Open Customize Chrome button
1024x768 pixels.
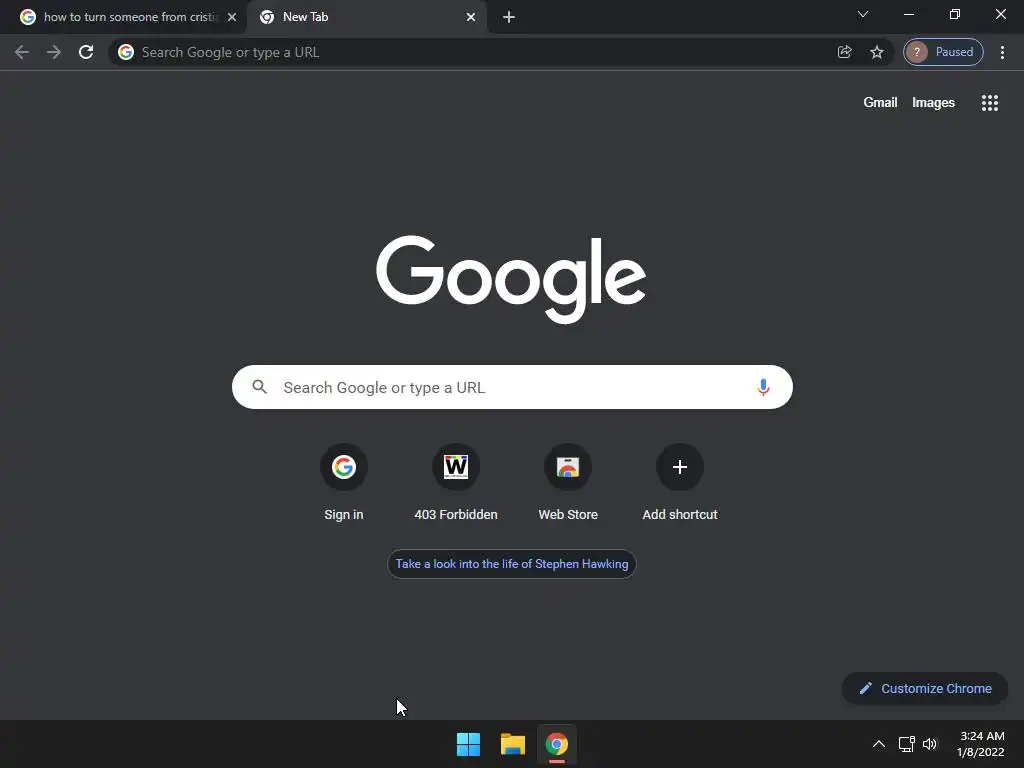(x=925, y=688)
